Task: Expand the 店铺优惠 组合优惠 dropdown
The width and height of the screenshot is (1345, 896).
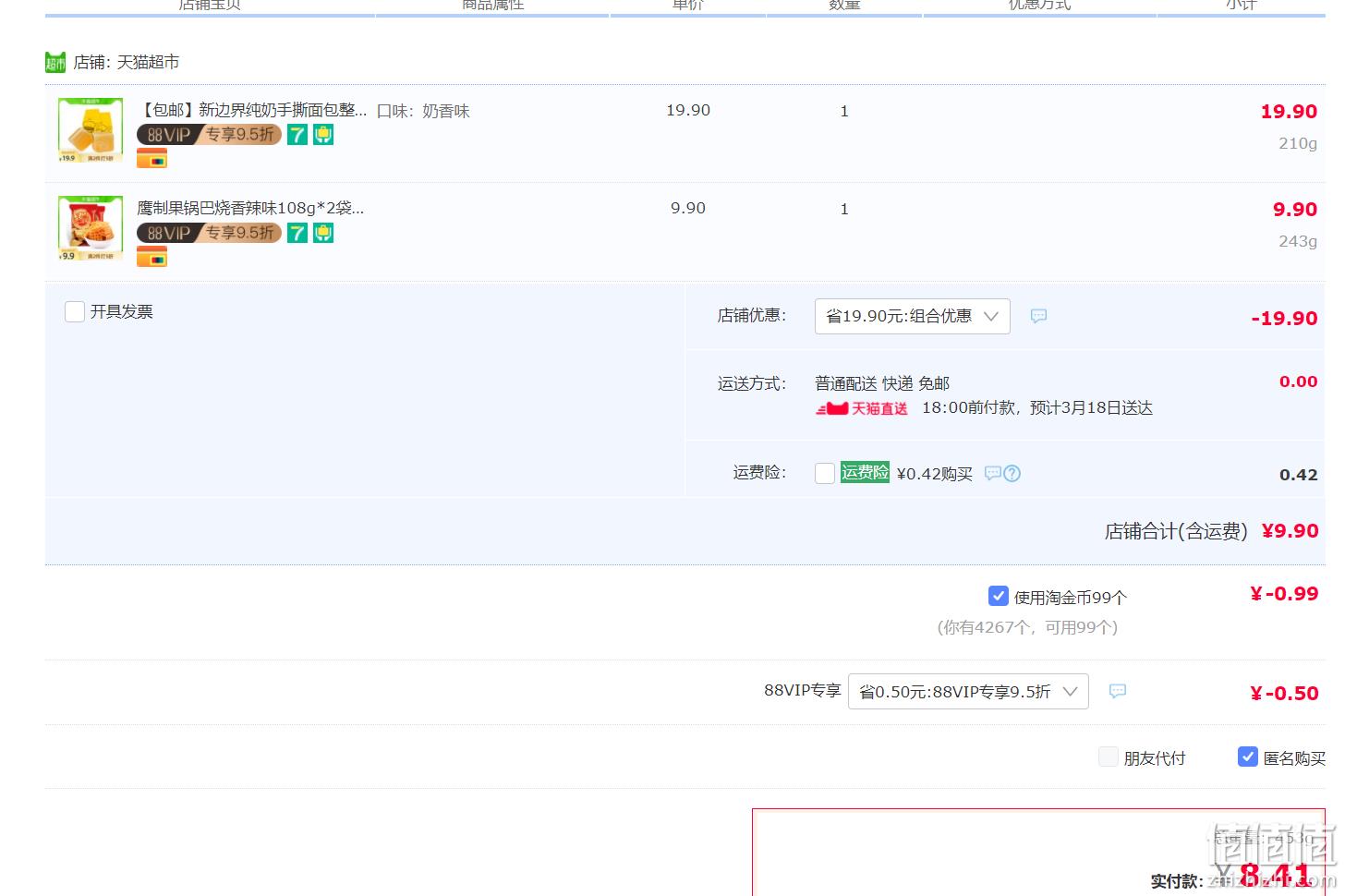Action: (913, 316)
